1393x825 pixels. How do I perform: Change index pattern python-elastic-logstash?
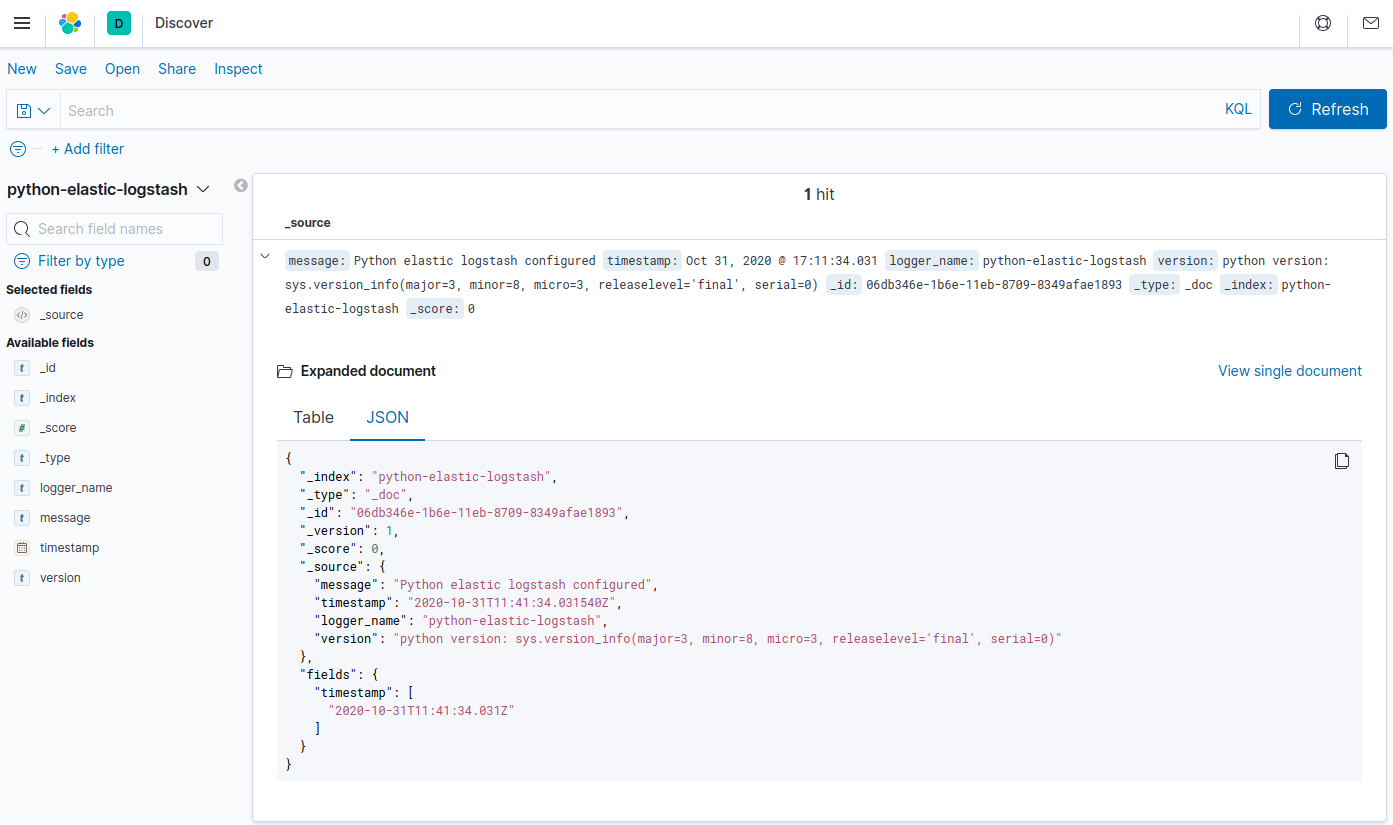coord(108,189)
